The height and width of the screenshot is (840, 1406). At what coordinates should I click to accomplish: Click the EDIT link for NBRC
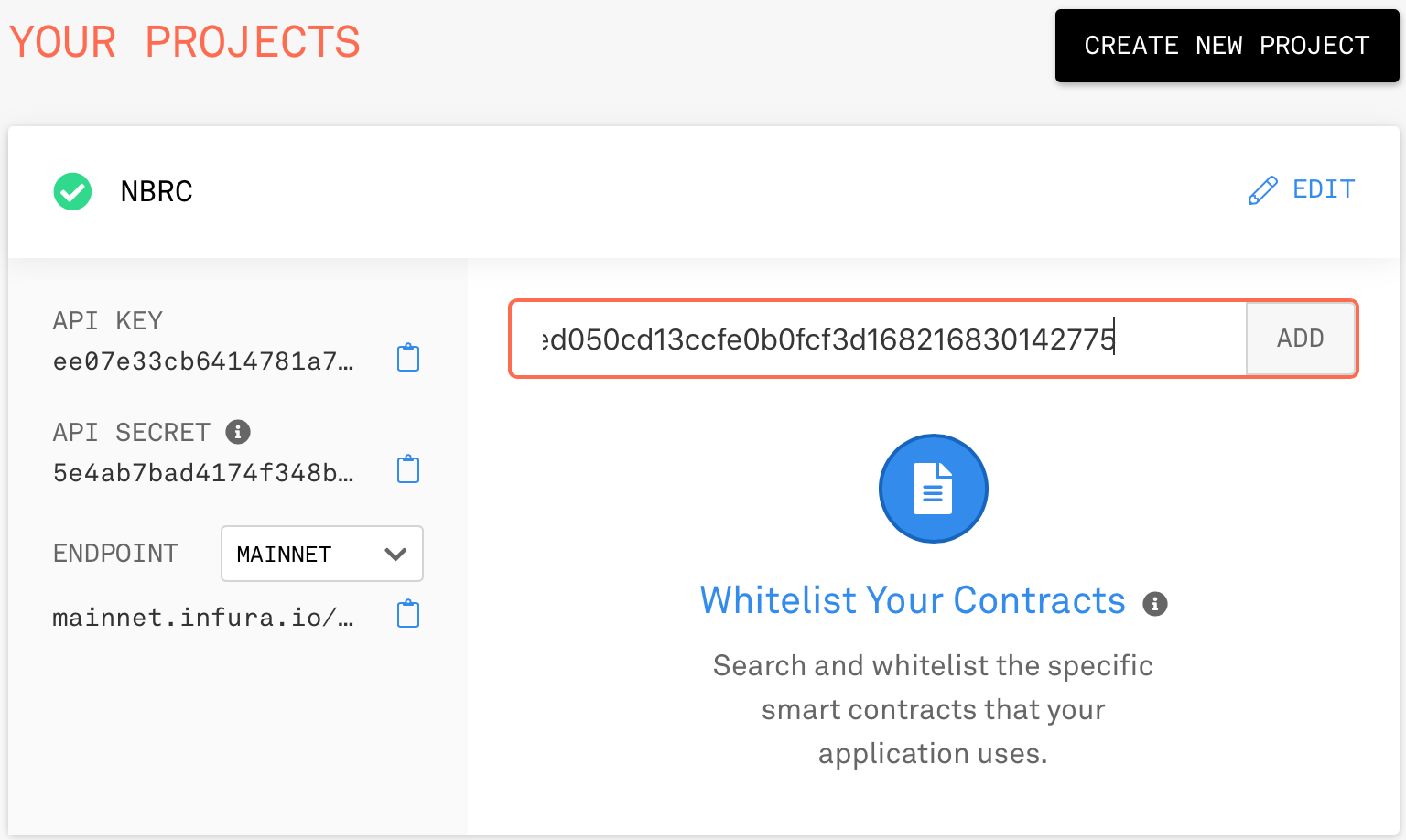point(1324,189)
